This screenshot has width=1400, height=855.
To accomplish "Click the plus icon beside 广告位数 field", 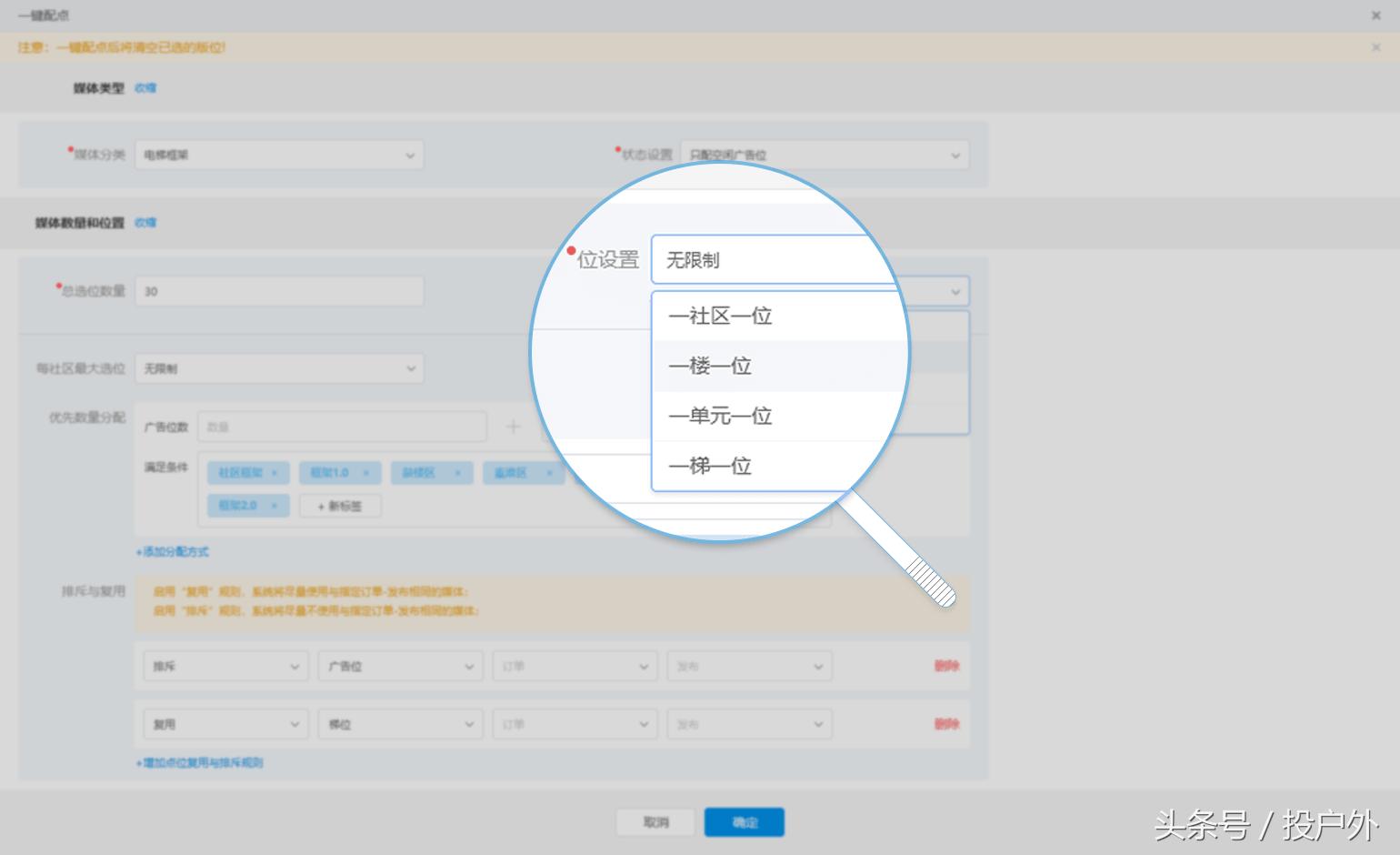I will 514,427.
